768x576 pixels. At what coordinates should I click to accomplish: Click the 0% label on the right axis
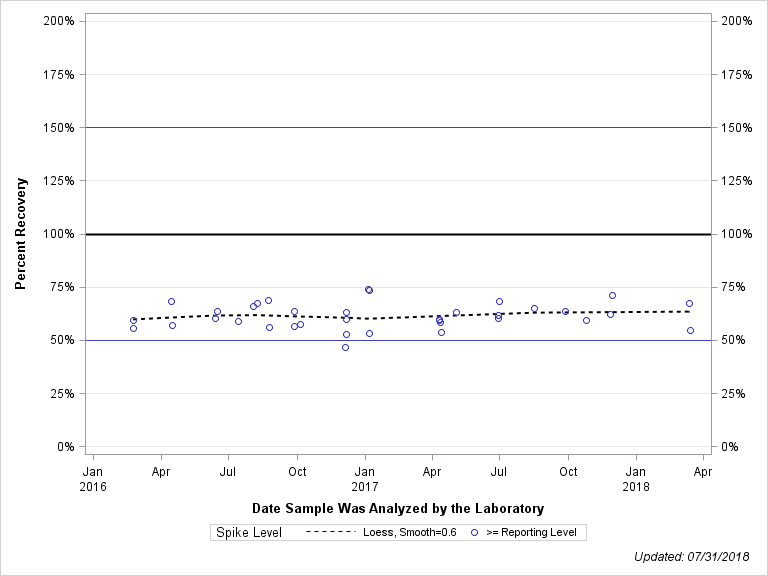click(x=730, y=447)
